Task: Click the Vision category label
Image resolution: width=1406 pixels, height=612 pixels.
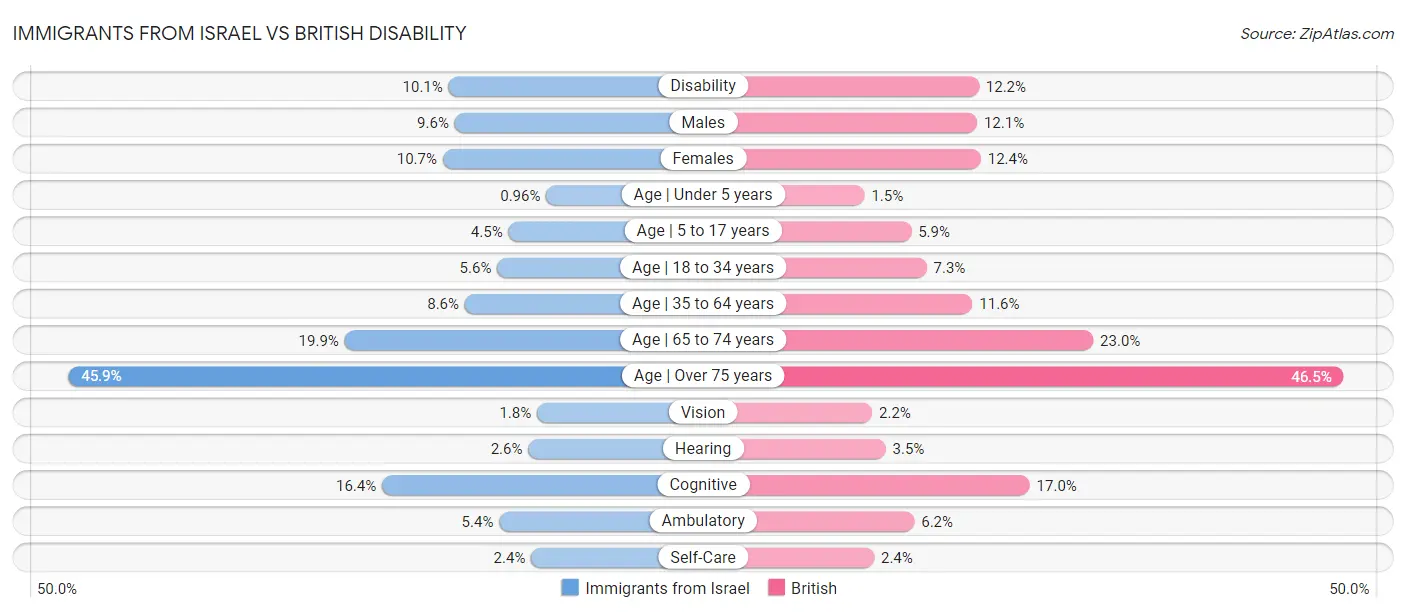Action: 703,412
